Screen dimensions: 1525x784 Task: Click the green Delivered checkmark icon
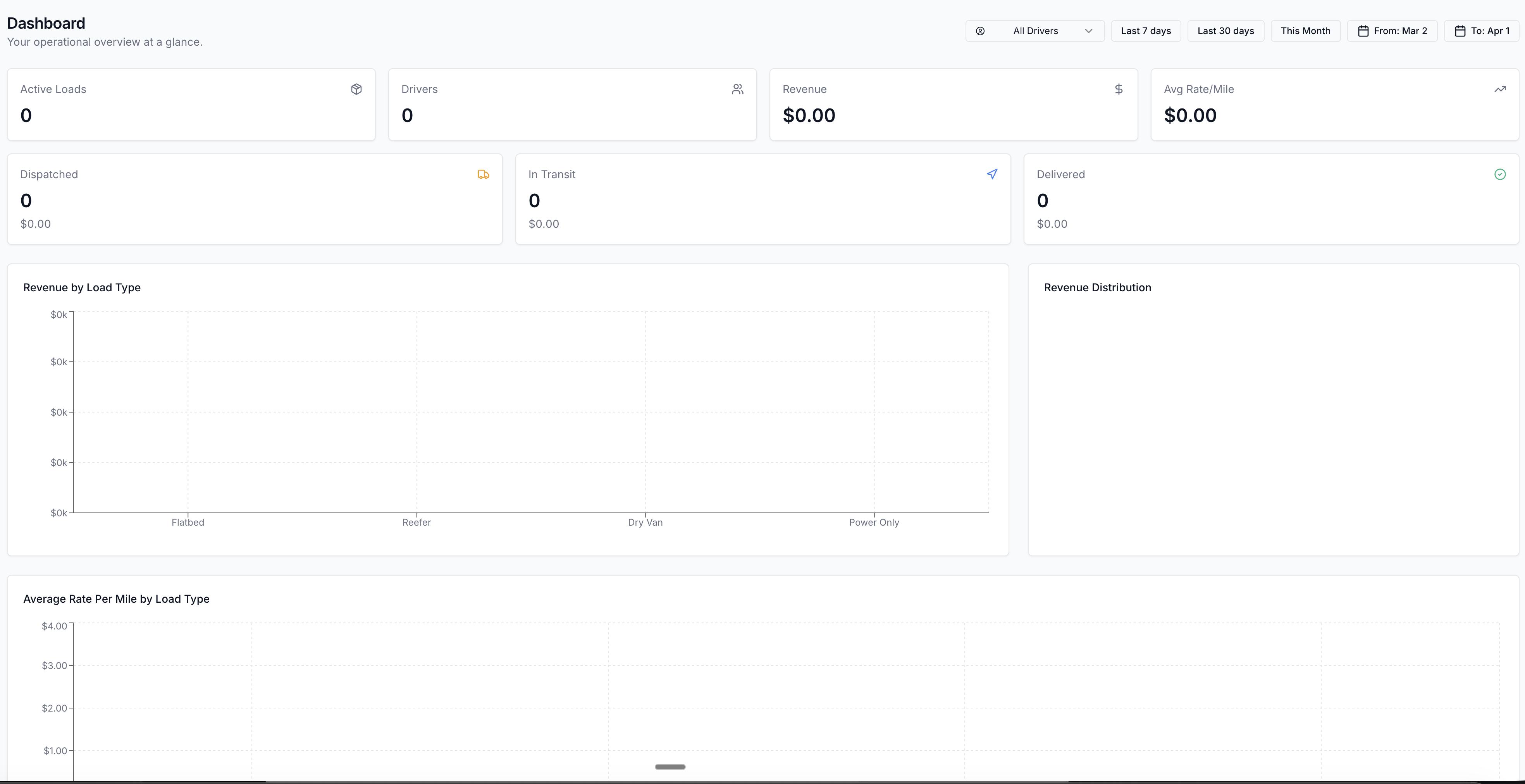click(1499, 174)
